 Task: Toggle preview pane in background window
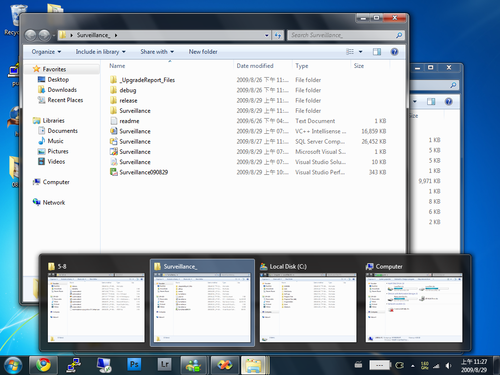tap(431, 101)
